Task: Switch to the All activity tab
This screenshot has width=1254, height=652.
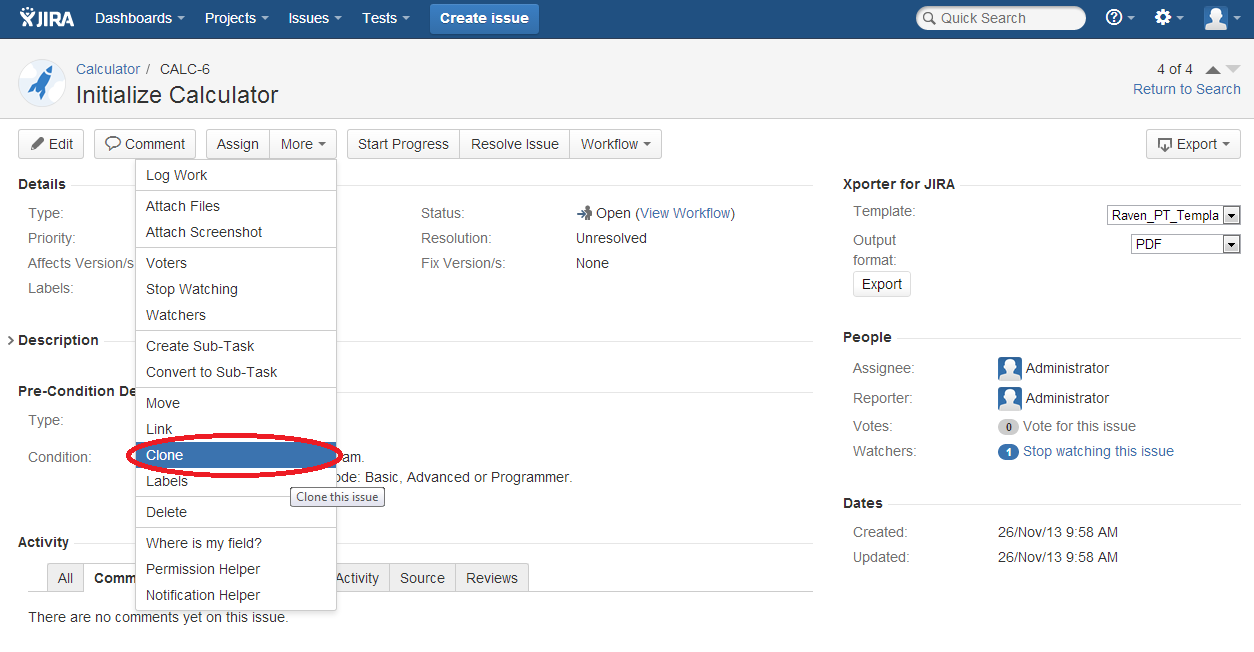Action: click(65, 578)
